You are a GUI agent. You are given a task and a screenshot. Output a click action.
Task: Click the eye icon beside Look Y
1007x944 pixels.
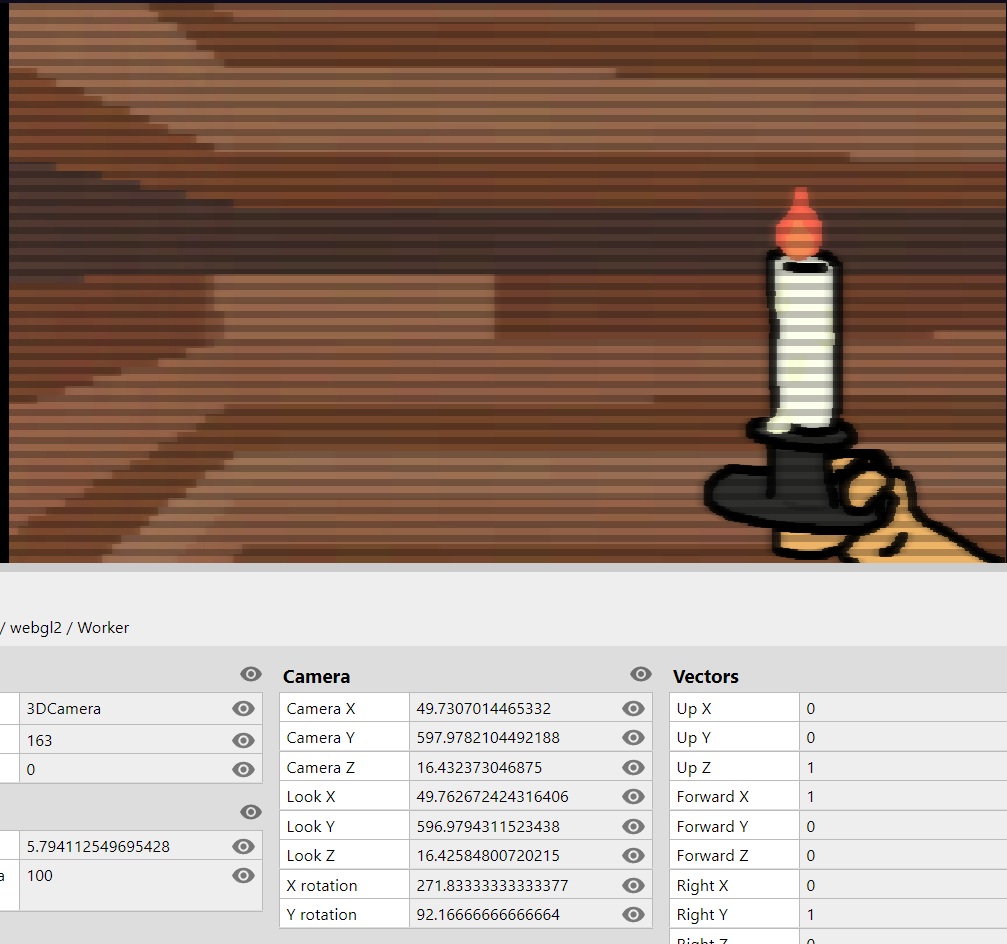click(632, 827)
